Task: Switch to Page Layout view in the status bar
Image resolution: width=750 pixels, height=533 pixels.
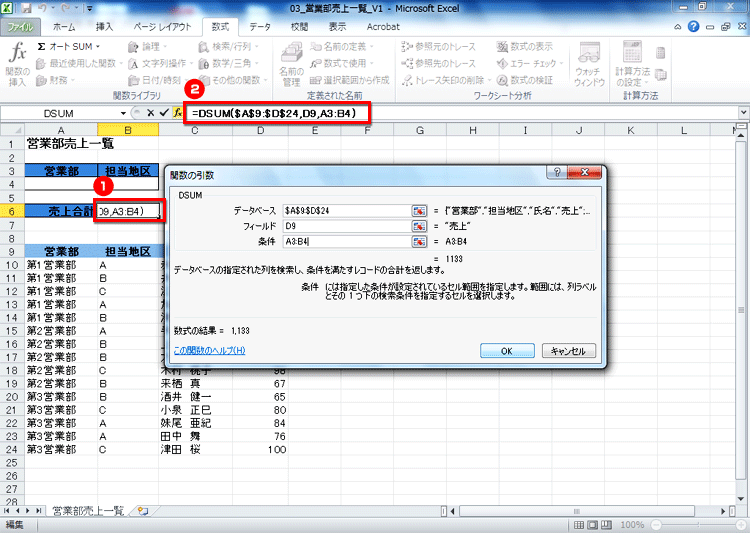Action: coord(592,525)
